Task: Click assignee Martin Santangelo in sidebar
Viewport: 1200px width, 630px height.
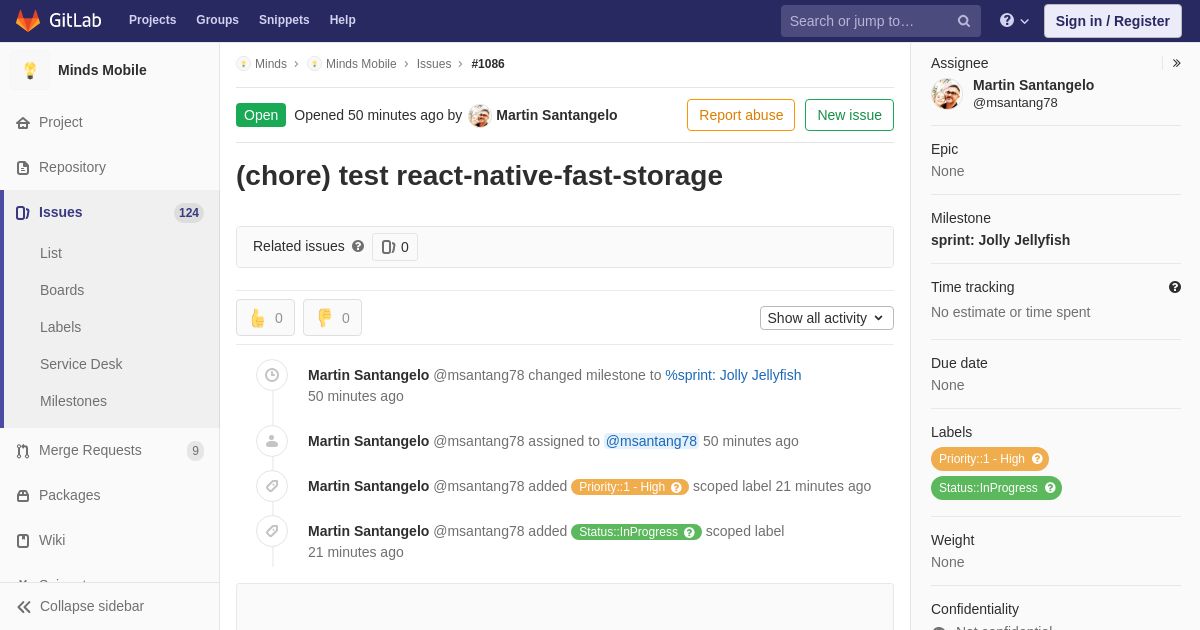Action: 1033,85
